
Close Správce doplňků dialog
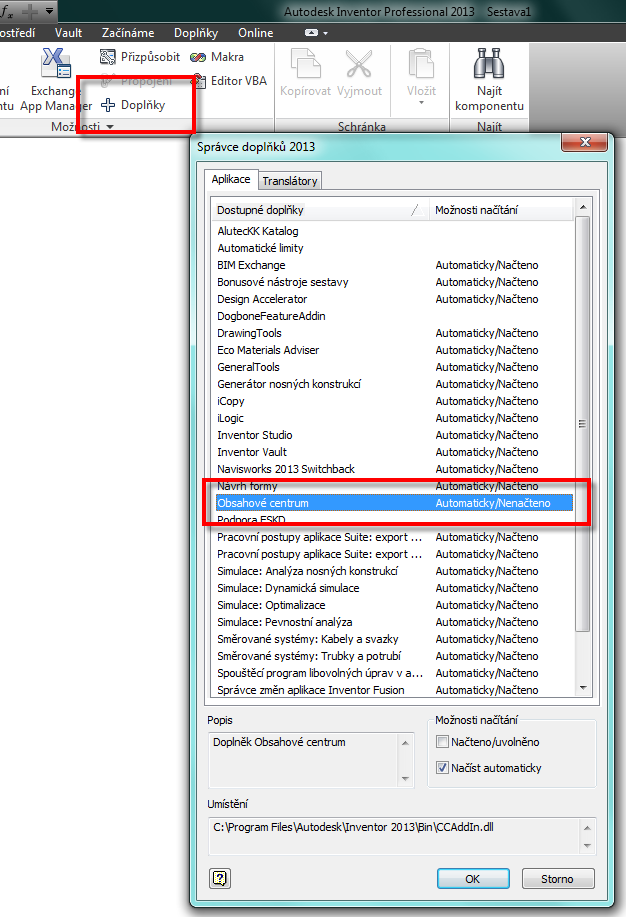pos(584,142)
